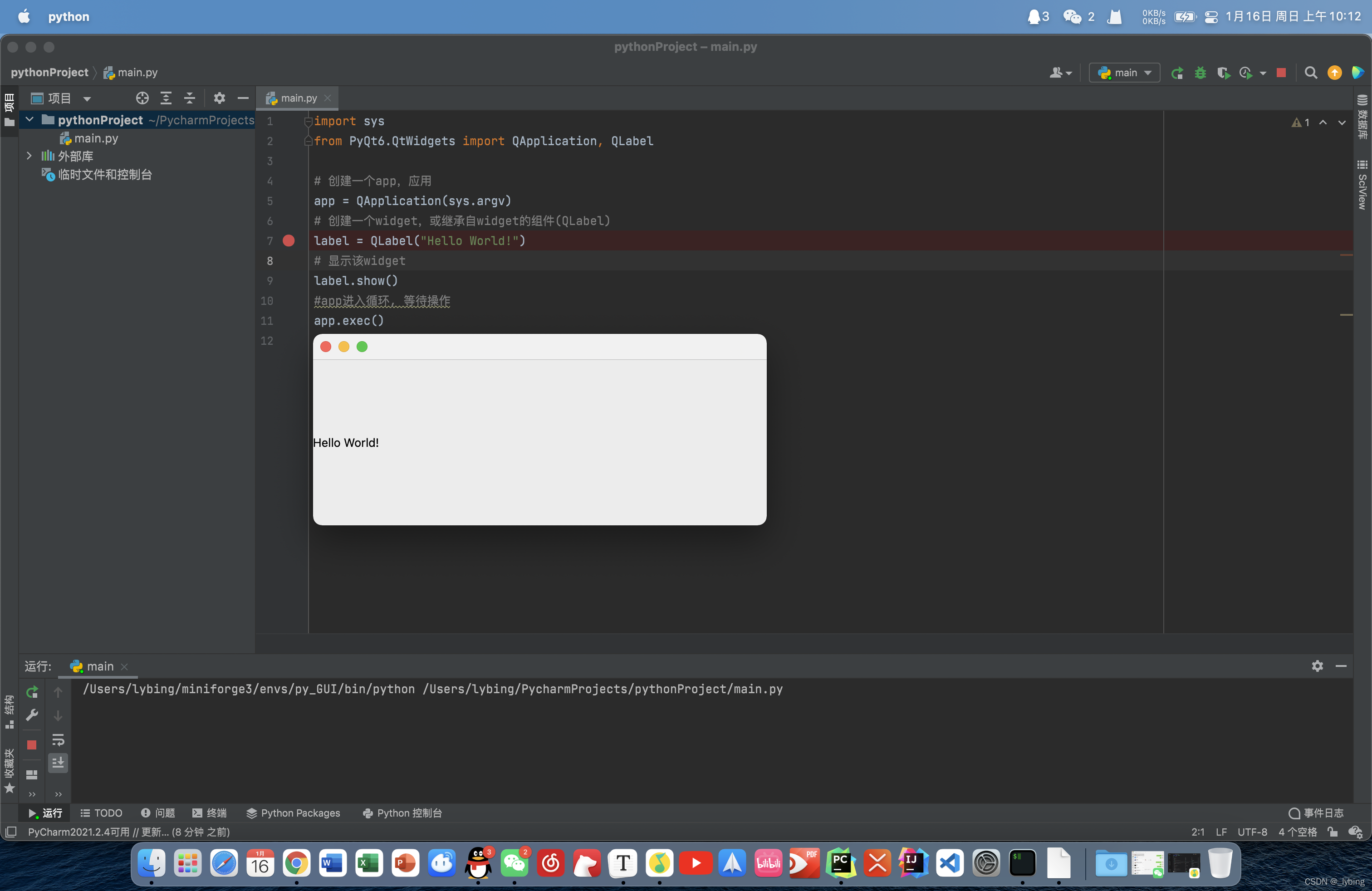Open SciView side tool window
This screenshot has height=891, width=1372.
(x=1362, y=185)
